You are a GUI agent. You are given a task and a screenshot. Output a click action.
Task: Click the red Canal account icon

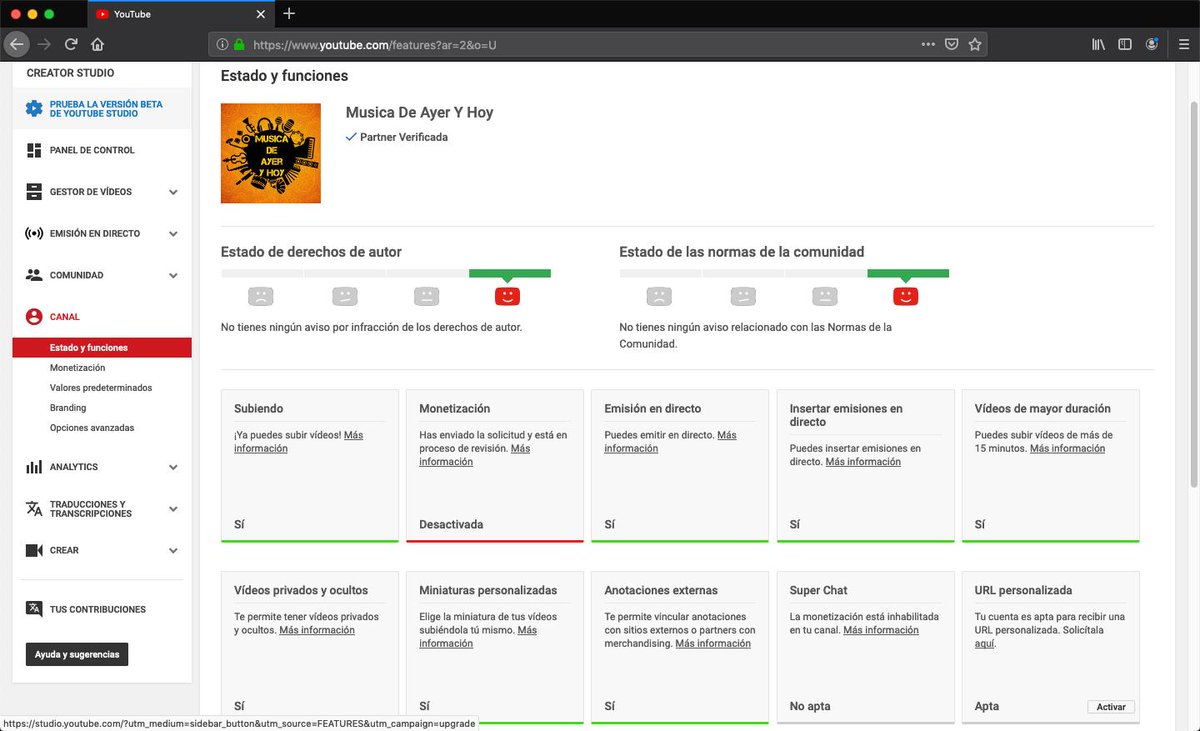click(x=34, y=317)
